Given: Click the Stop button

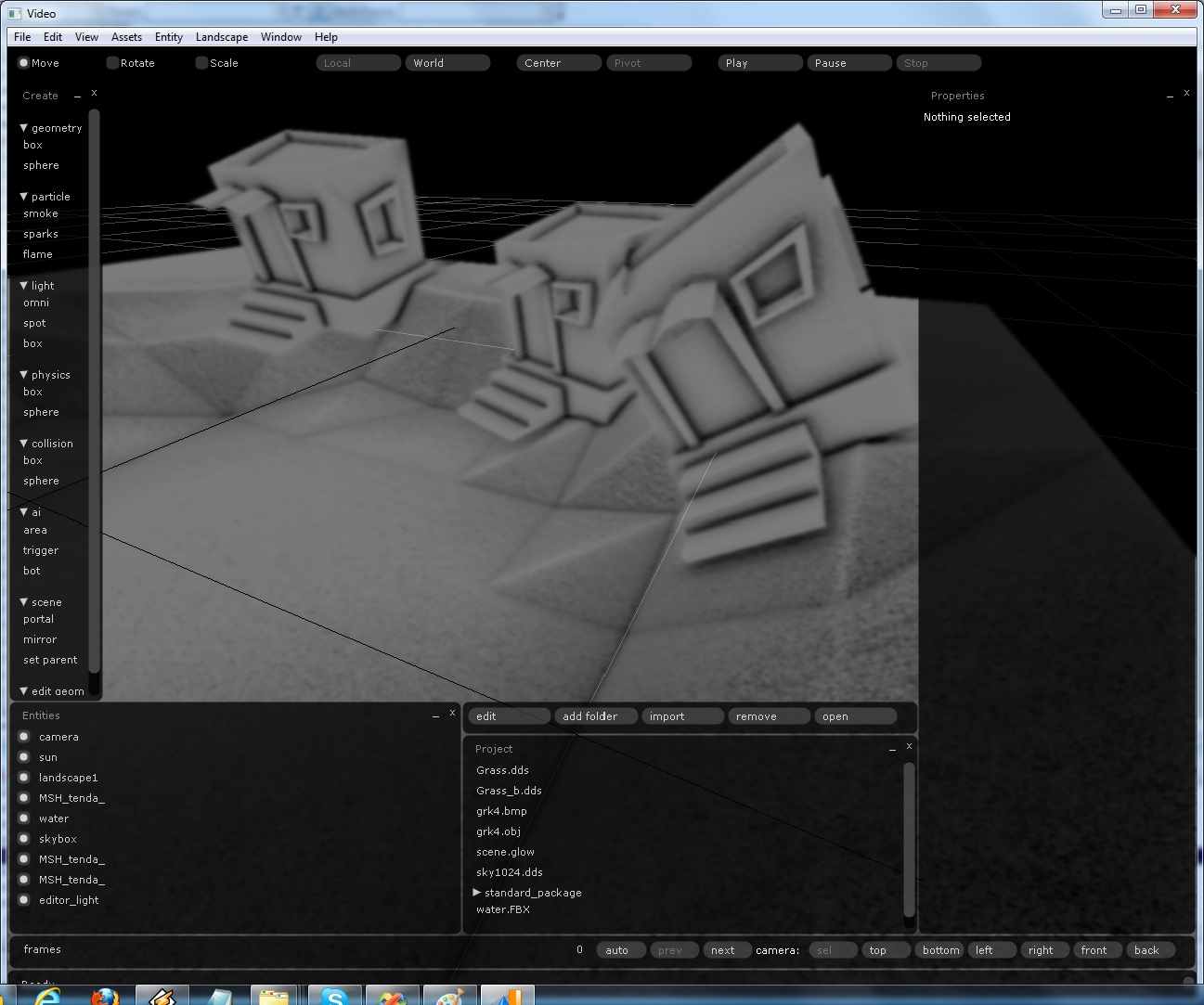Looking at the screenshot, I should (x=939, y=63).
